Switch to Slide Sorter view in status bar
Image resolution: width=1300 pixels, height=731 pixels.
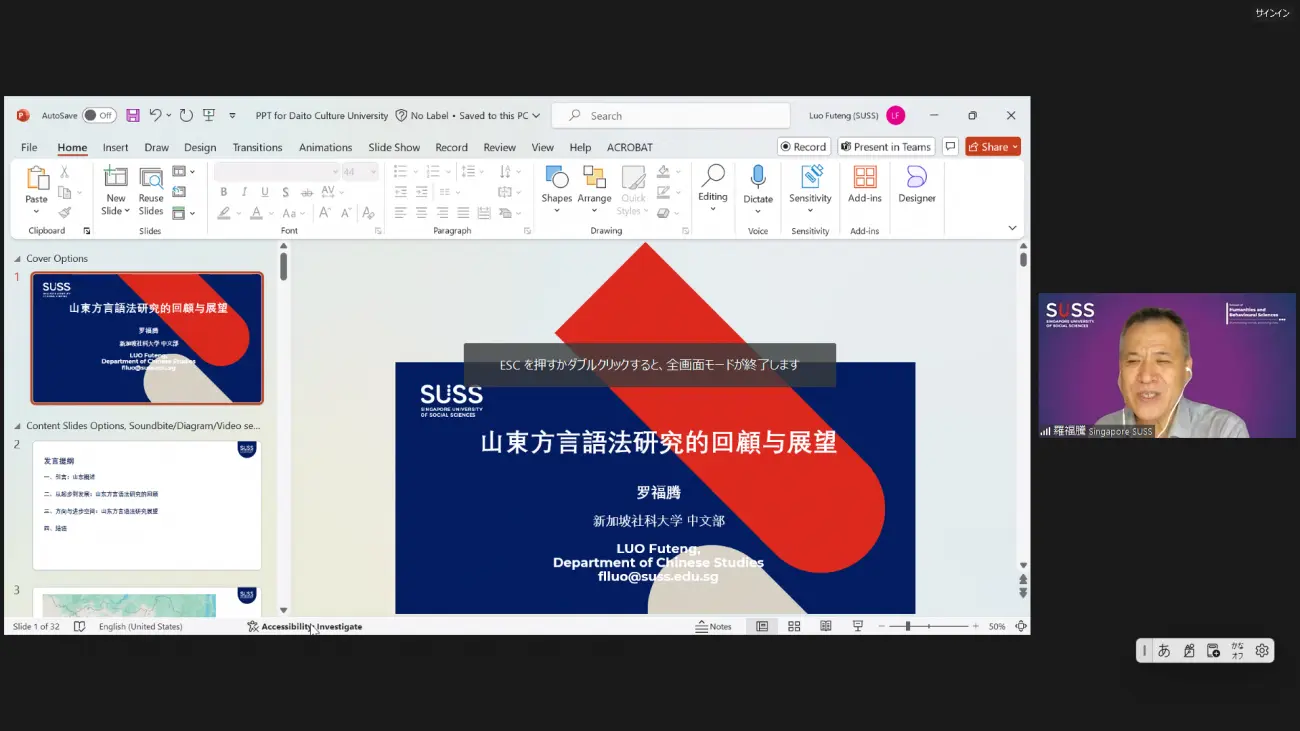(794, 627)
